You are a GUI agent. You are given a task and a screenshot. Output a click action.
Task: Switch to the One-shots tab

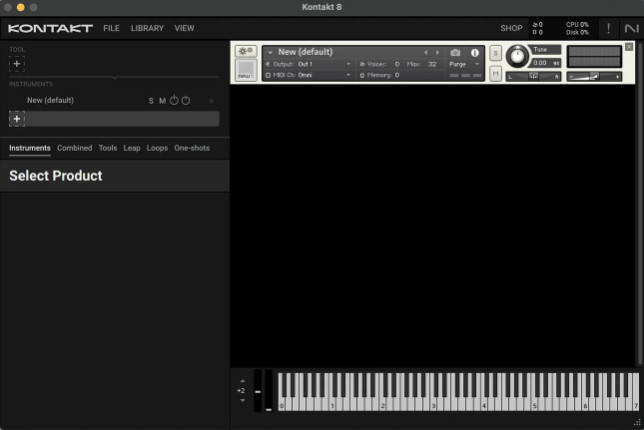192,148
